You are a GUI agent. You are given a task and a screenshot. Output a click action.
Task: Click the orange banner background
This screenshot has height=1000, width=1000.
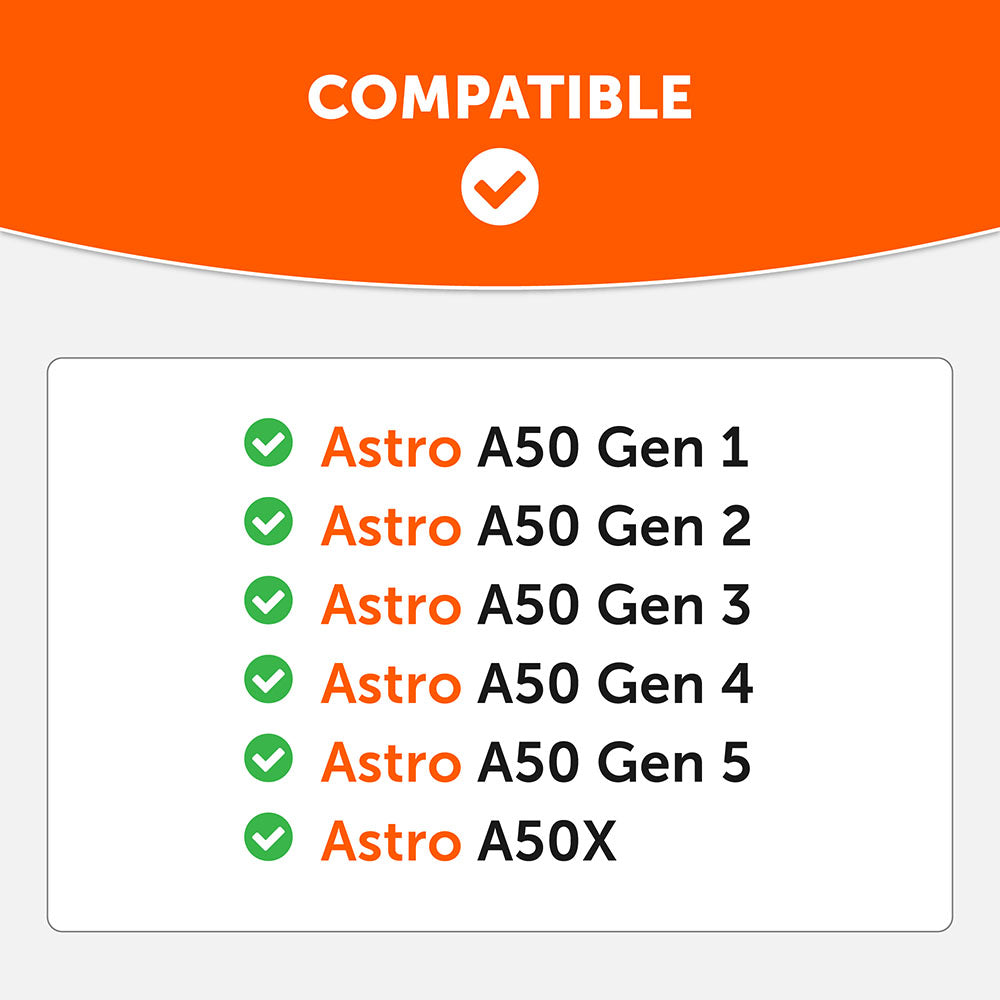coord(159,128)
